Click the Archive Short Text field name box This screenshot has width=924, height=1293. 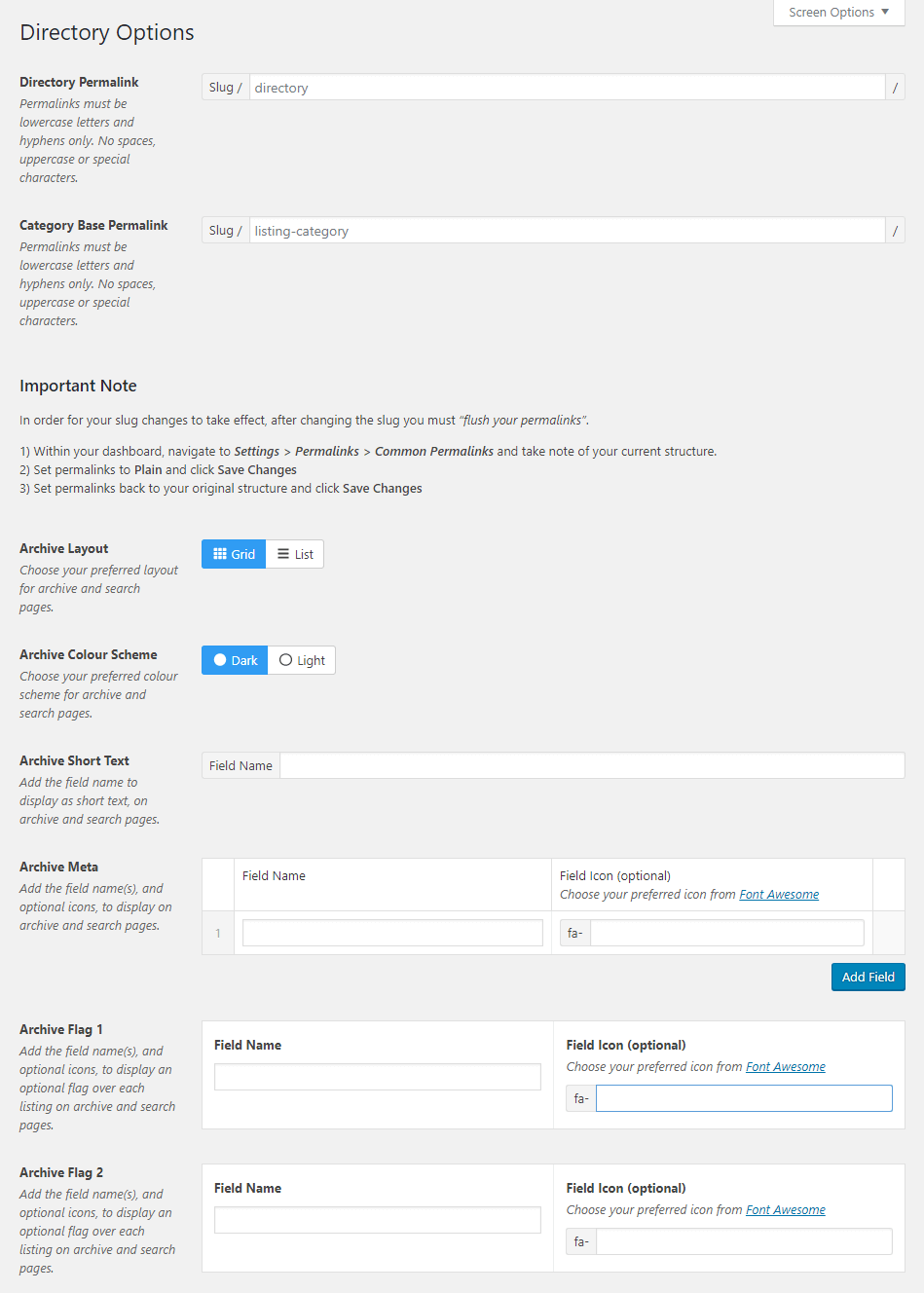tap(591, 765)
